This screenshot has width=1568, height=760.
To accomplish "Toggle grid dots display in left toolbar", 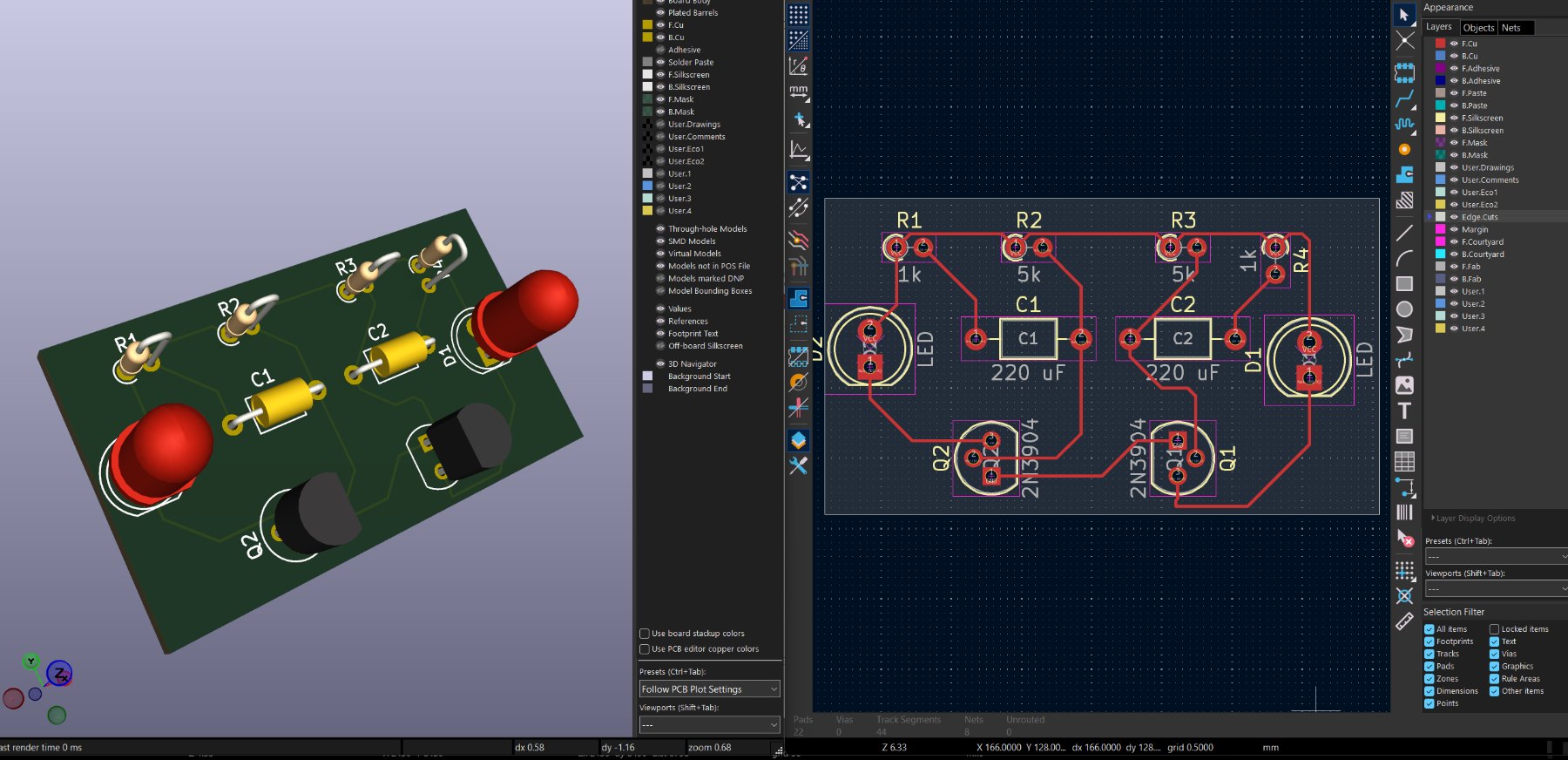I will [x=798, y=15].
